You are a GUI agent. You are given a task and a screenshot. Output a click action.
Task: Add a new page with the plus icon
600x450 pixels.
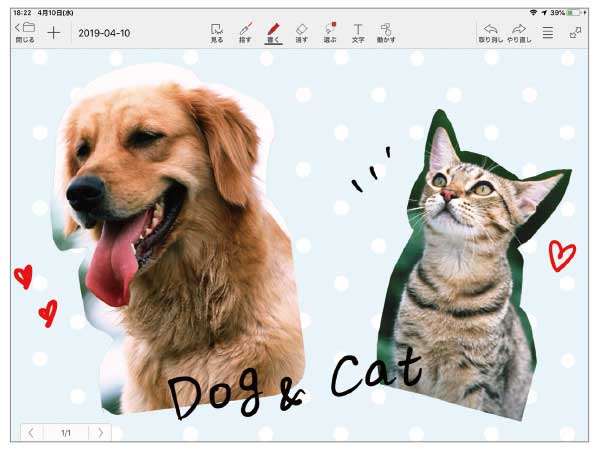(54, 33)
